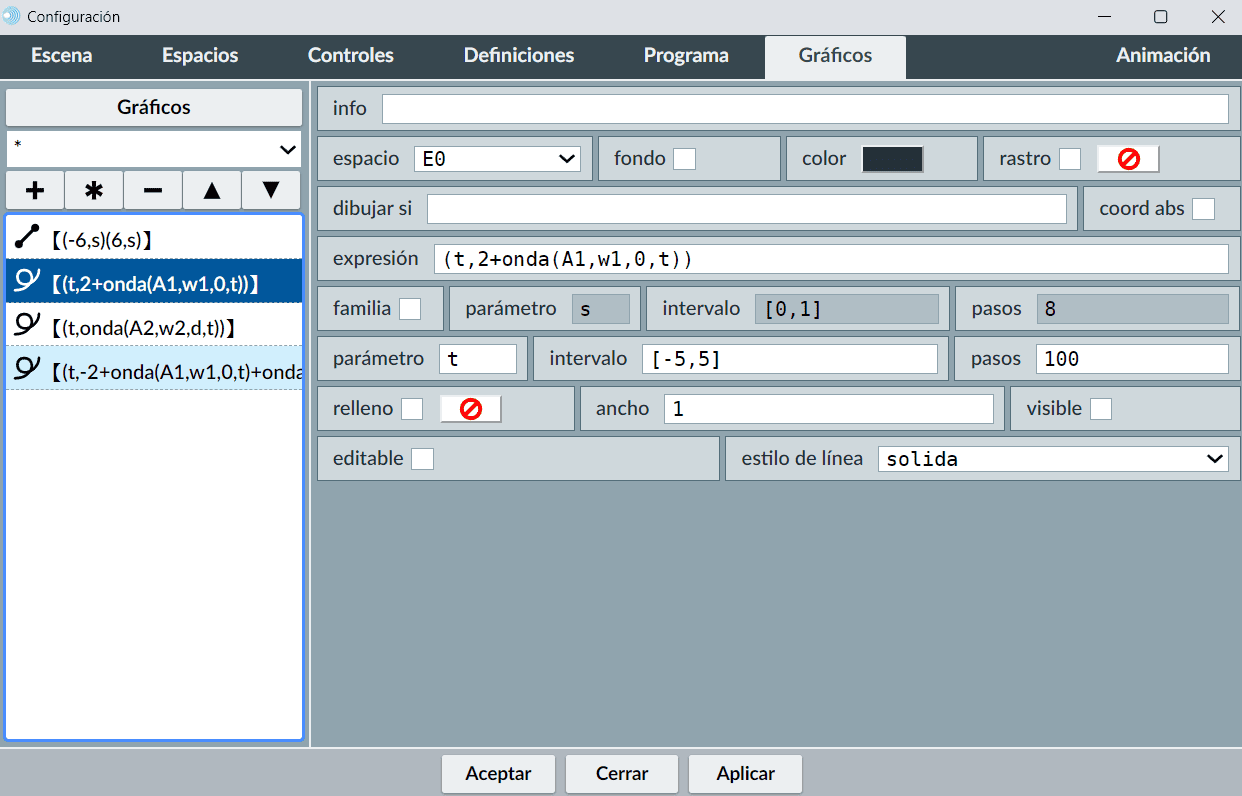Open the dark color swatch
The height and width of the screenshot is (796, 1242).
(x=892, y=159)
